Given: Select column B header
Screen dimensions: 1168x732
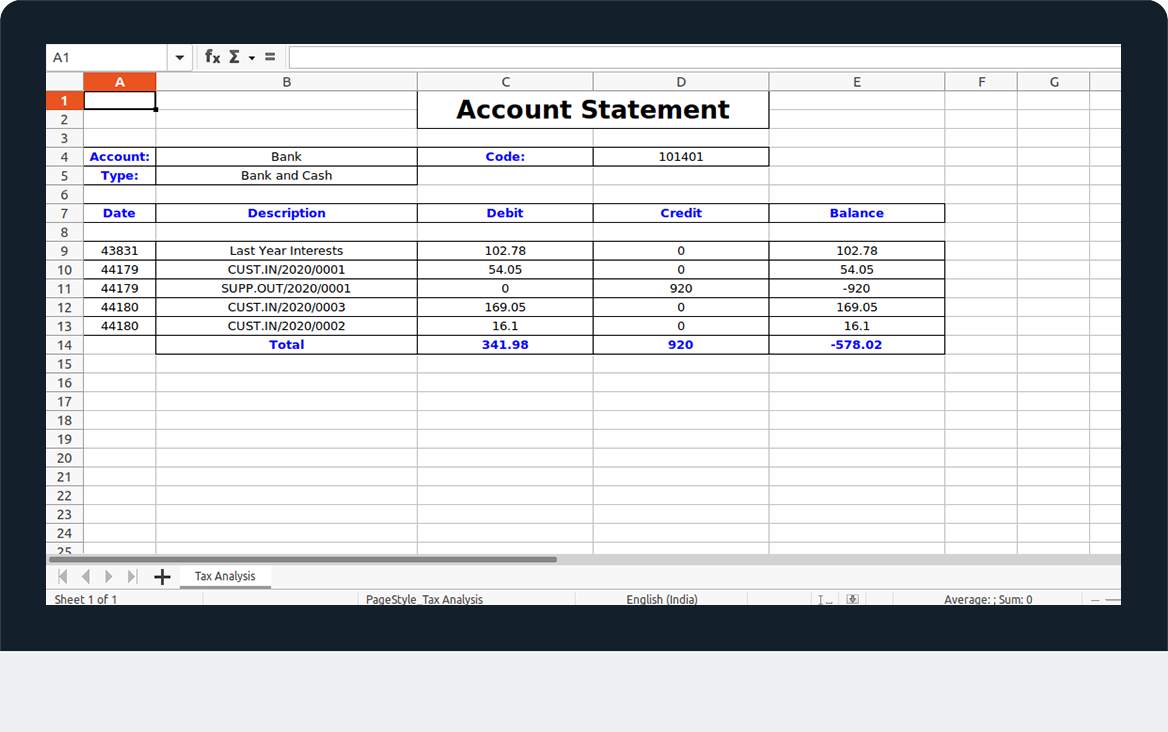Looking at the screenshot, I should click(x=287, y=82).
